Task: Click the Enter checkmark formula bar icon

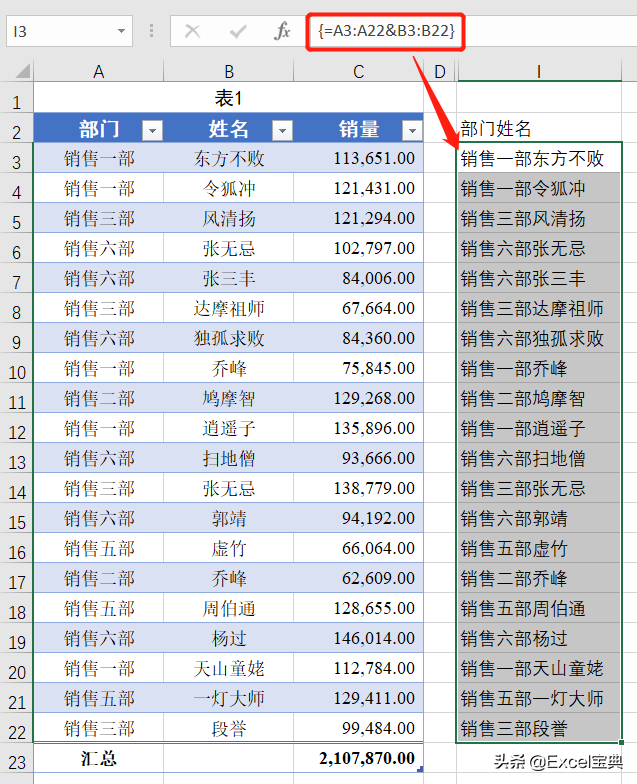Action: 238,32
